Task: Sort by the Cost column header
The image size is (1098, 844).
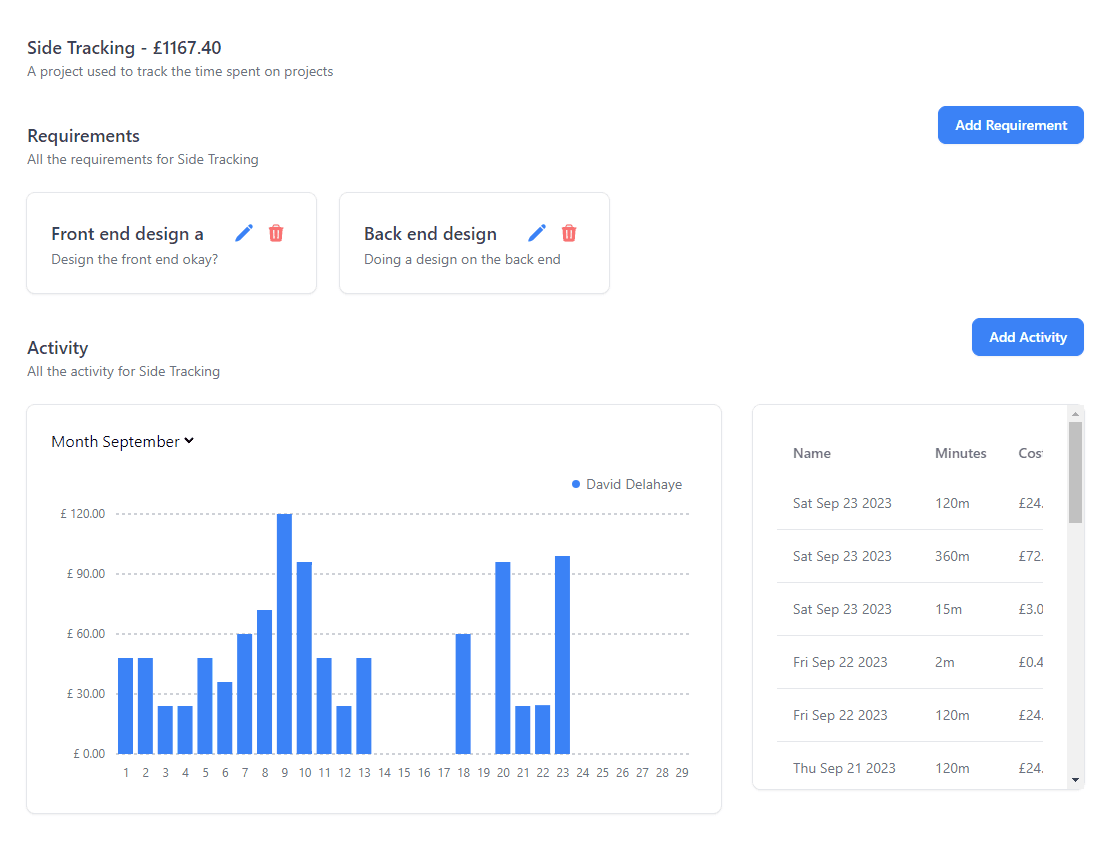Action: tap(1031, 453)
